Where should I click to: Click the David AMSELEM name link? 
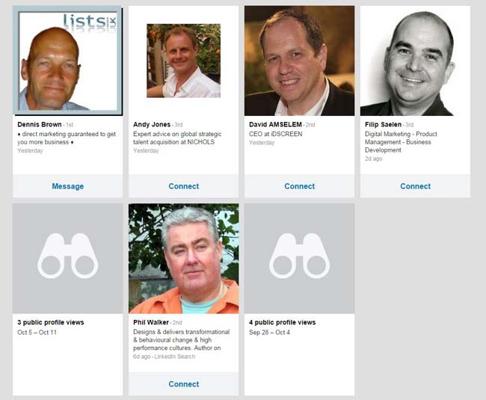[x=275, y=124]
